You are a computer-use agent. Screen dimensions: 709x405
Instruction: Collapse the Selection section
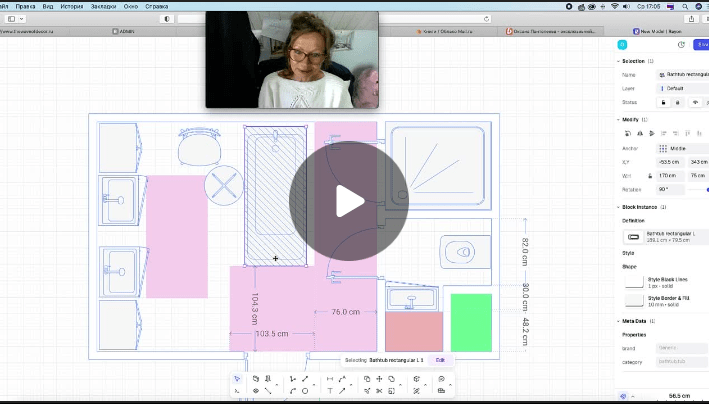pos(616,61)
